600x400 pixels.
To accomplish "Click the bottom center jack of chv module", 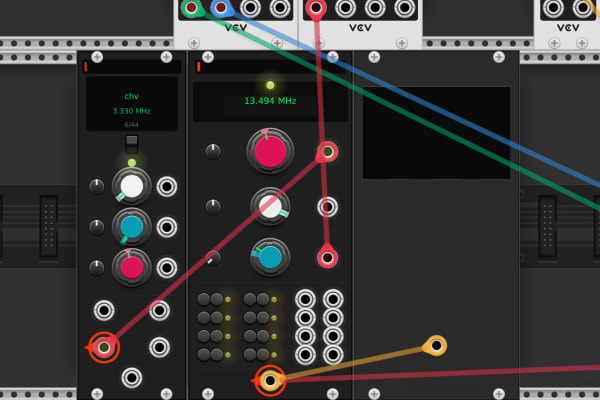I will [x=132, y=378].
